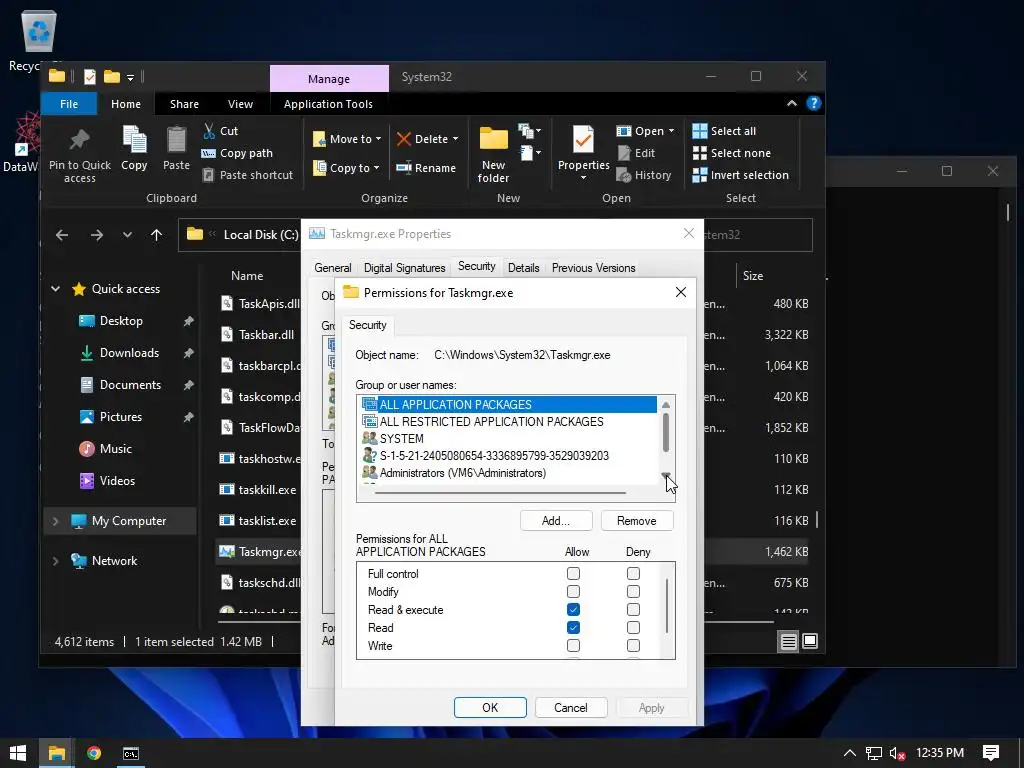Click the Explorer help question mark icon

(814, 103)
